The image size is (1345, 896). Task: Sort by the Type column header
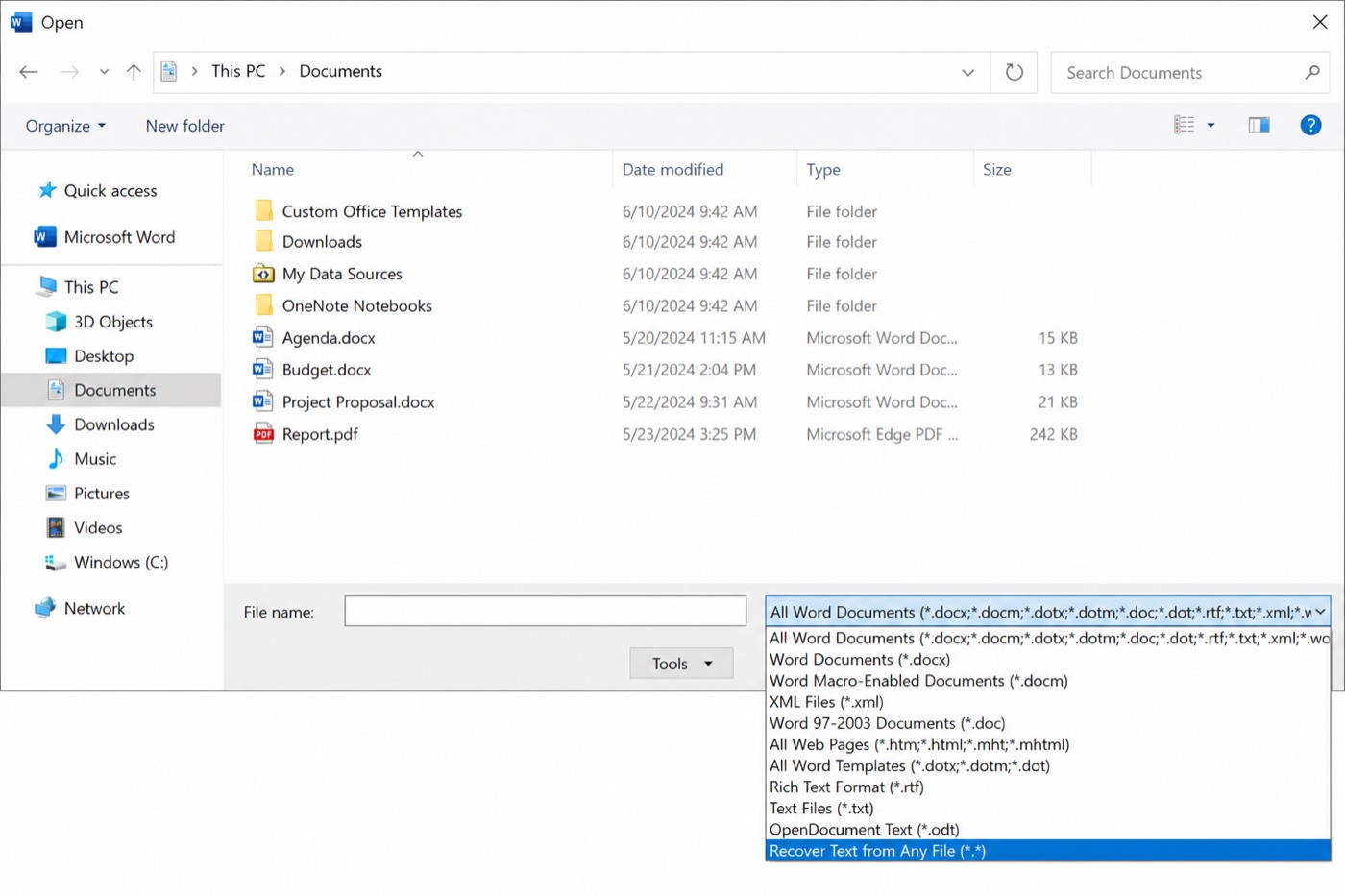tap(823, 170)
